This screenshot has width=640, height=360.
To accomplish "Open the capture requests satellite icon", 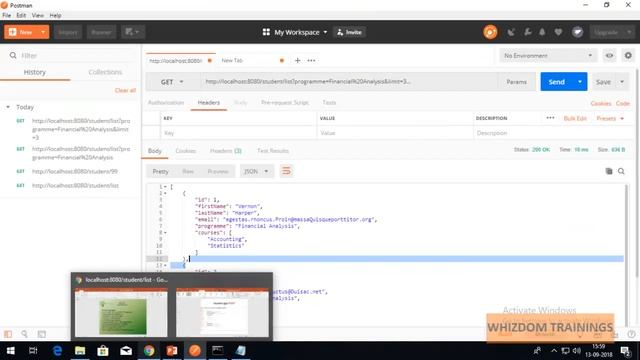I will [x=511, y=32].
